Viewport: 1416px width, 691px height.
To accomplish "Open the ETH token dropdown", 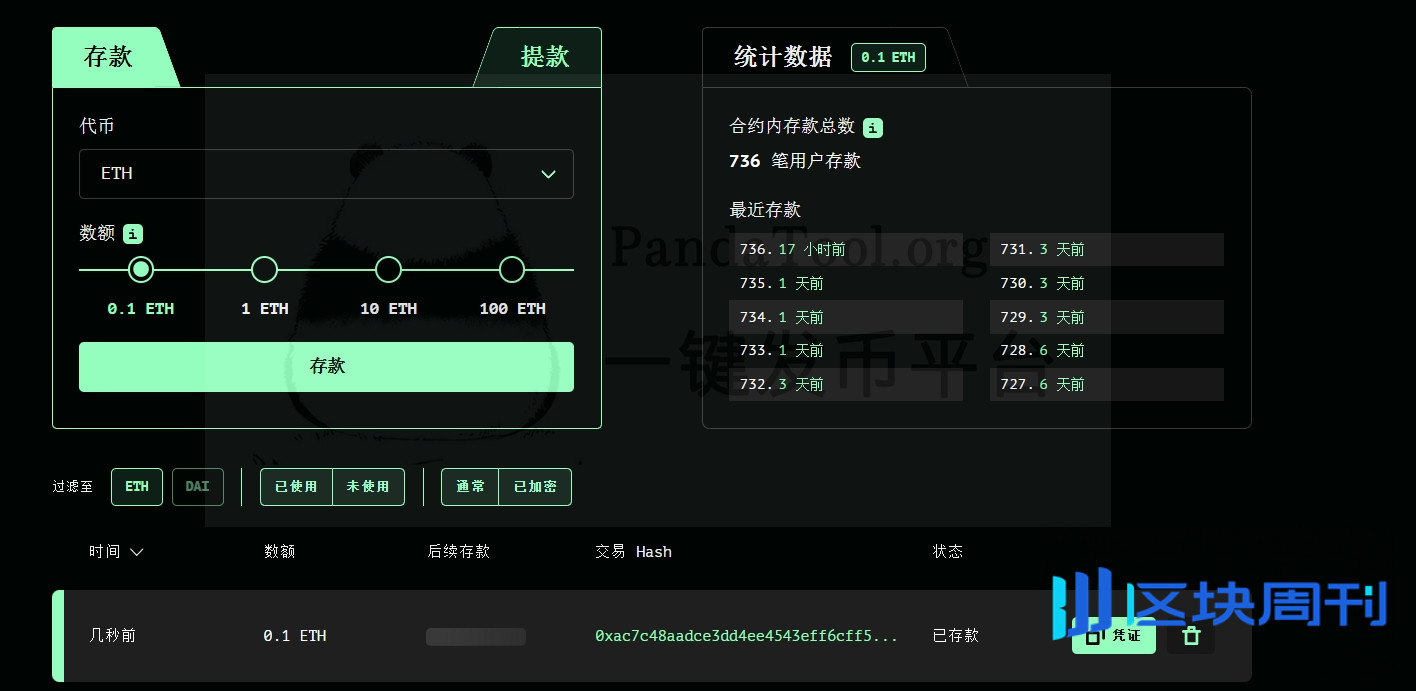I will [x=326, y=174].
